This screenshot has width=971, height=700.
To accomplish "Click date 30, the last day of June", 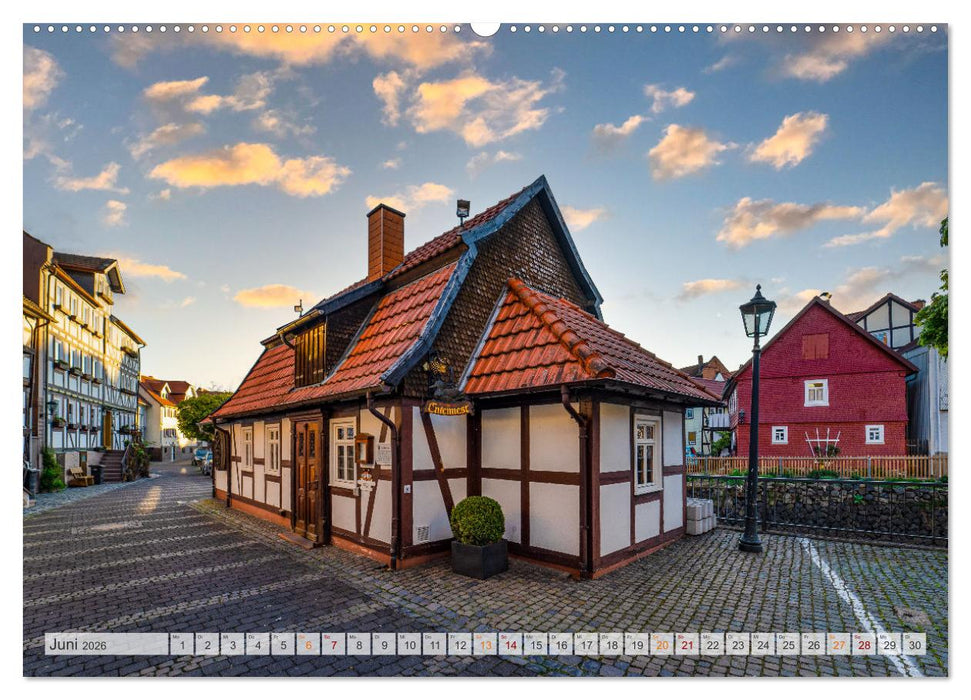I will pyautogui.click(x=913, y=643).
